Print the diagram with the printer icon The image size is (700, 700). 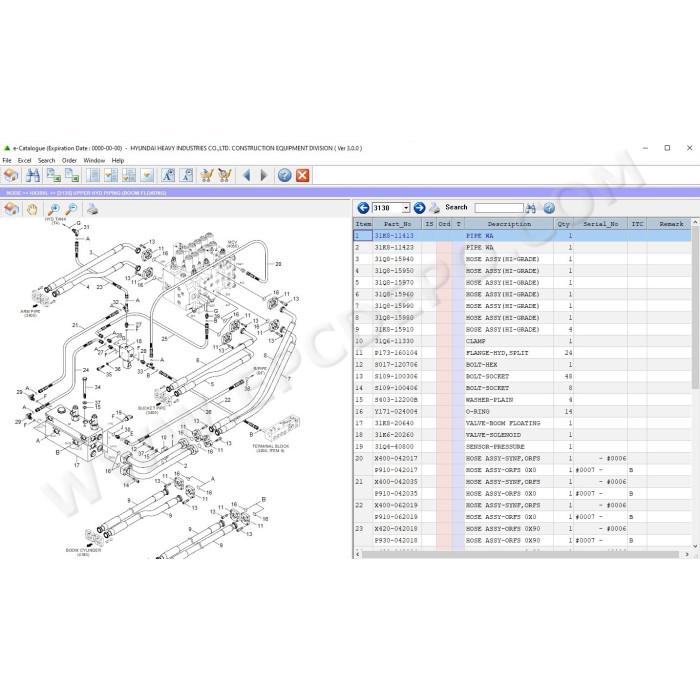(92, 208)
